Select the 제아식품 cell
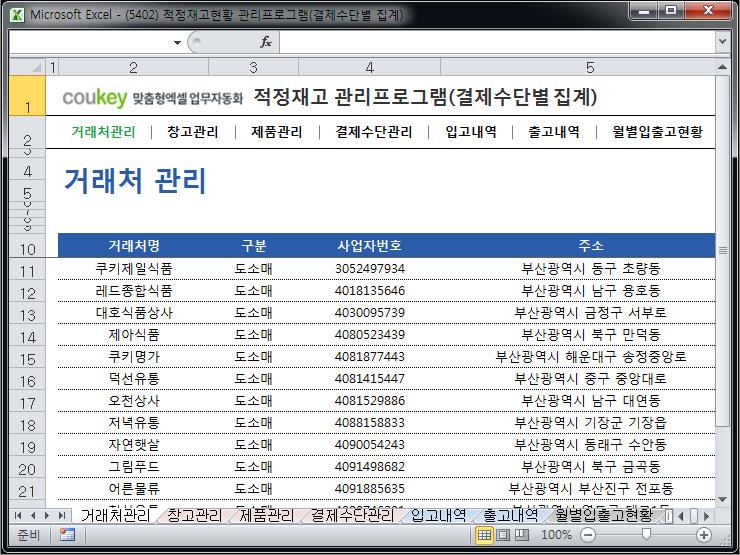Image resolution: width=740 pixels, height=555 pixels. (134, 335)
